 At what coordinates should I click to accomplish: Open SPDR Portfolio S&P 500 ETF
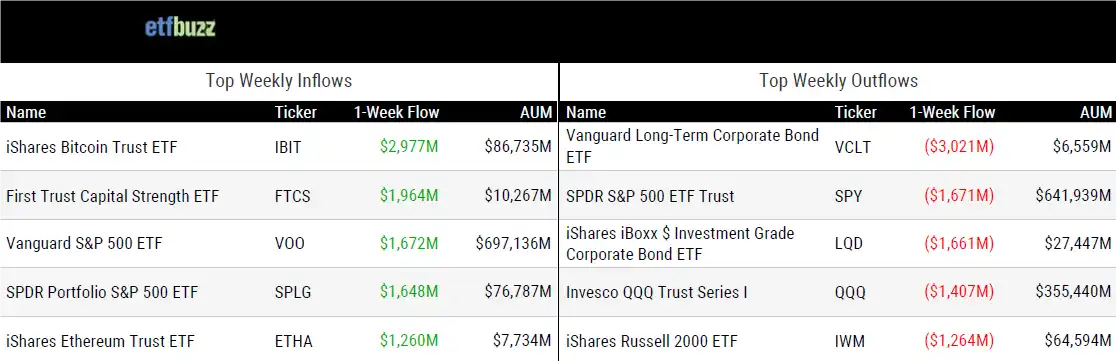tap(102, 292)
